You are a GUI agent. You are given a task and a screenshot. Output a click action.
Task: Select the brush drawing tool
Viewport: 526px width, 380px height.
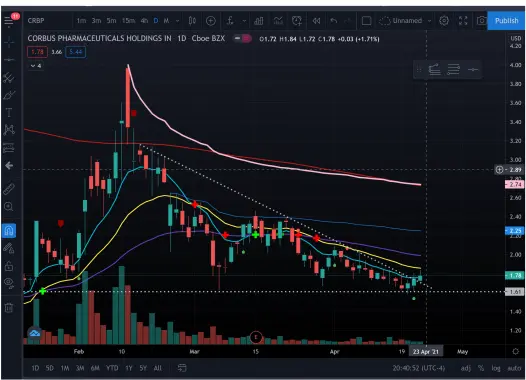pyautogui.click(x=9, y=95)
